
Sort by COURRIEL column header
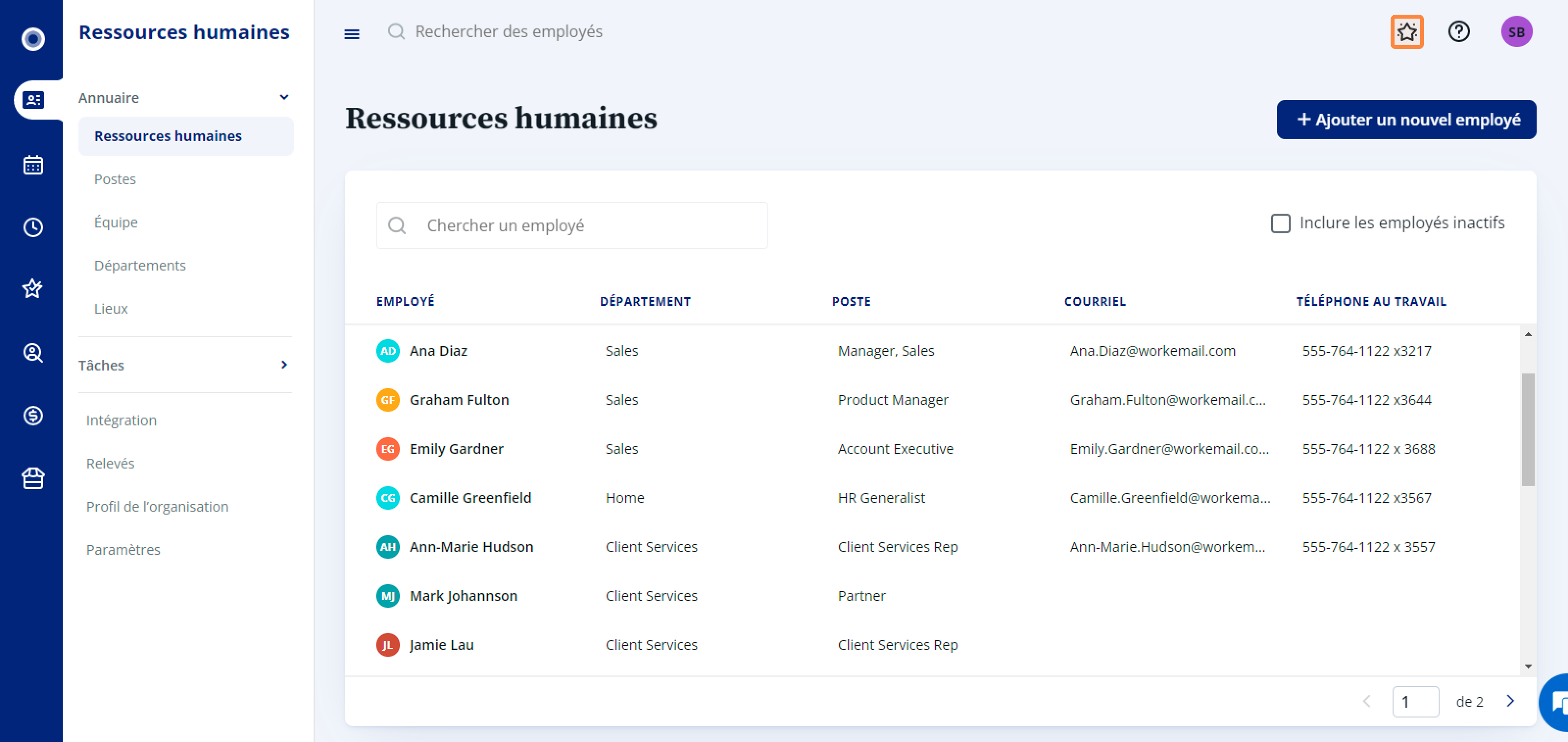pos(1095,302)
